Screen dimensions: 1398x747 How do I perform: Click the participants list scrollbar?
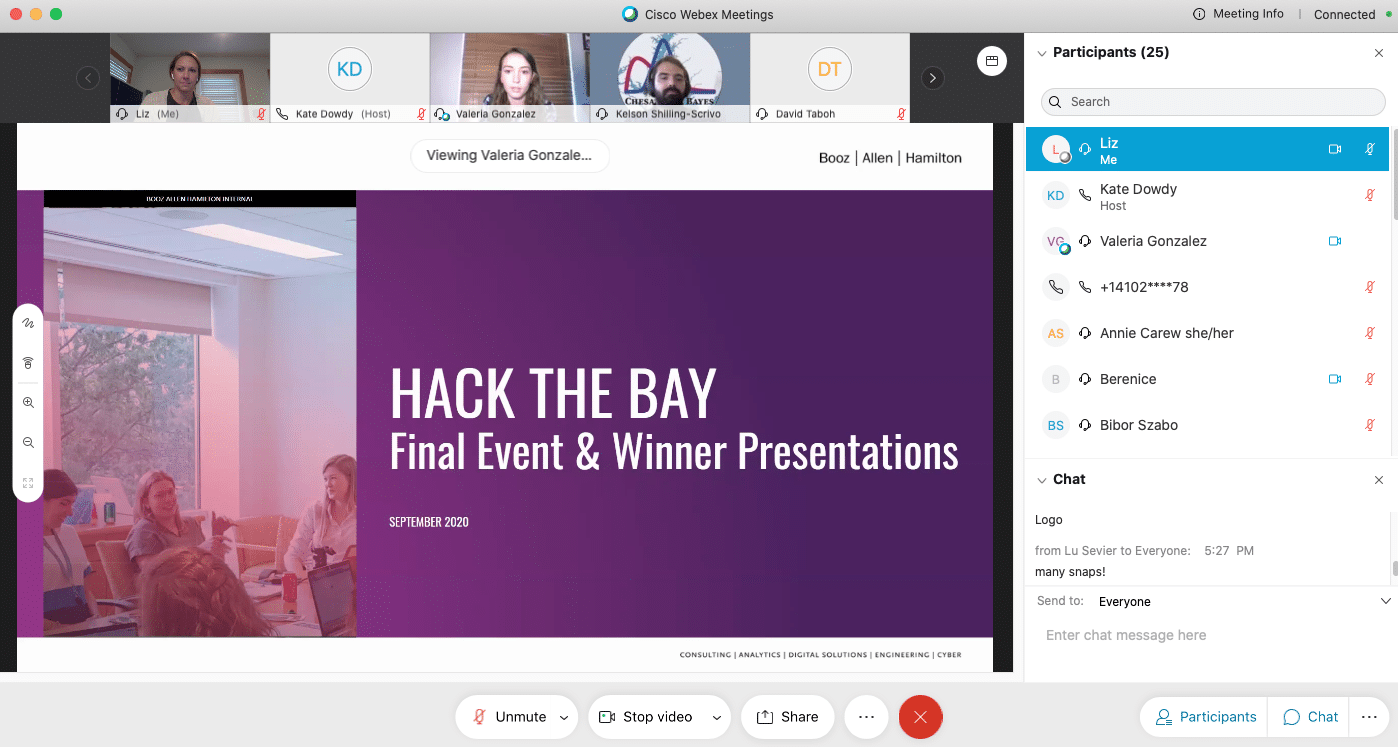click(x=1394, y=173)
